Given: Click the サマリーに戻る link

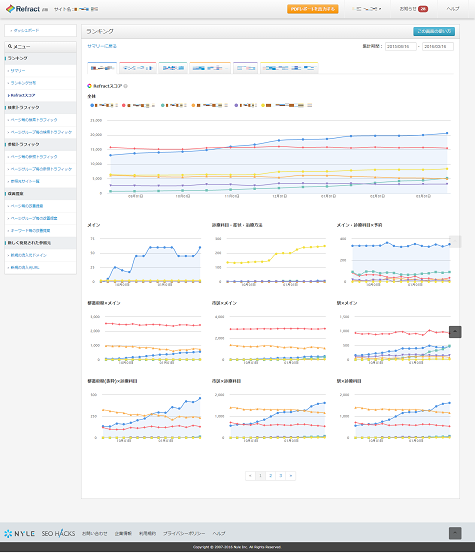Looking at the screenshot, I should (102, 46).
